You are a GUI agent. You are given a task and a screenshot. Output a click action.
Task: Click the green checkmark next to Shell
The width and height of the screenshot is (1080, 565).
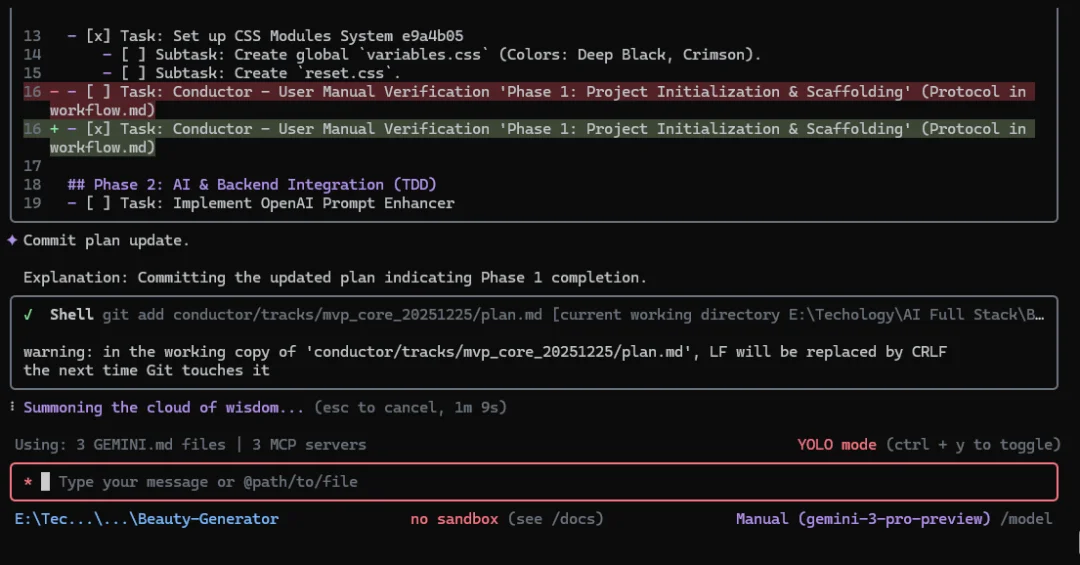[x=28, y=315]
